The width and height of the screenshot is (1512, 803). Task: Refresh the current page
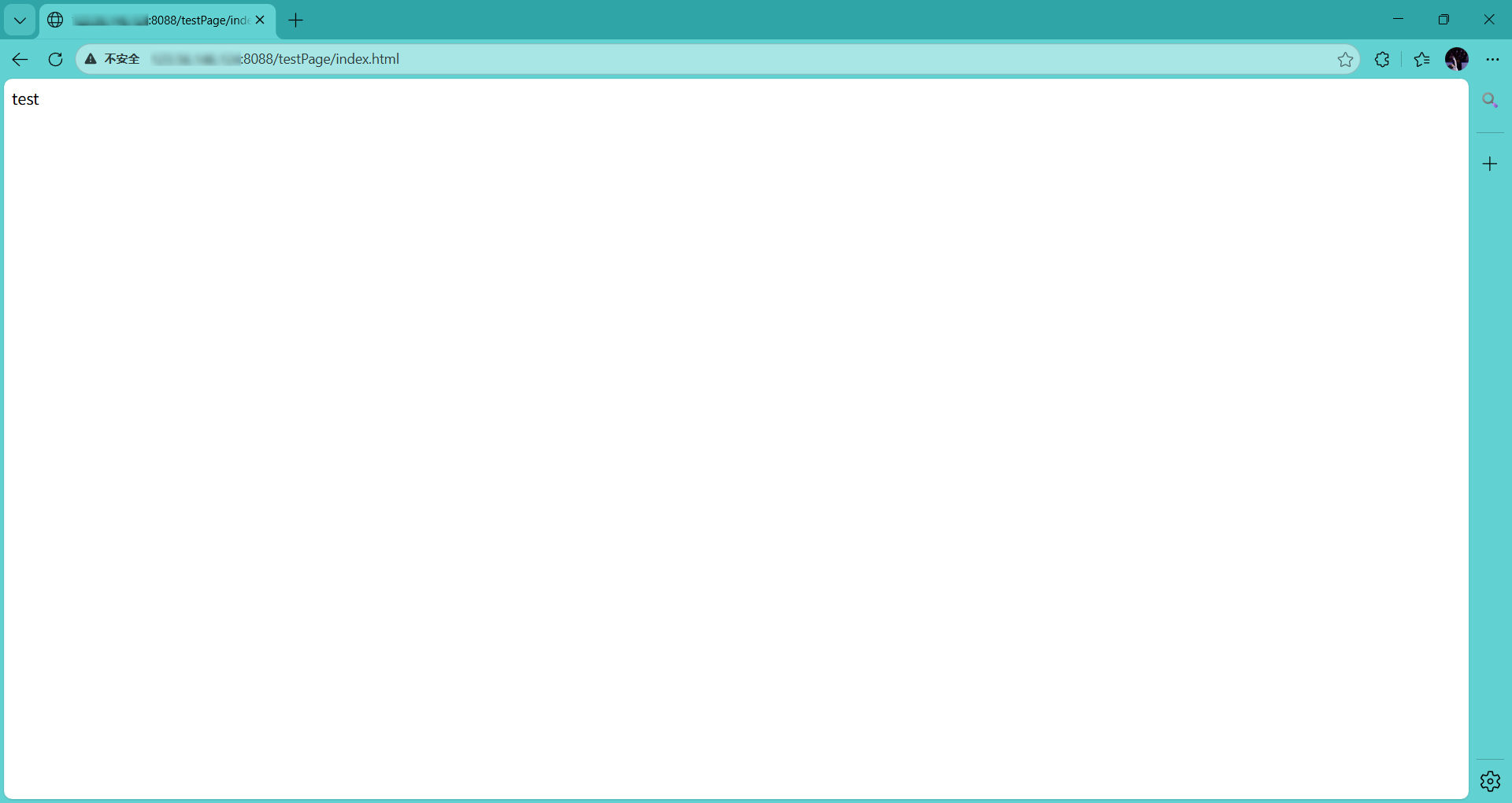click(x=55, y=59)
